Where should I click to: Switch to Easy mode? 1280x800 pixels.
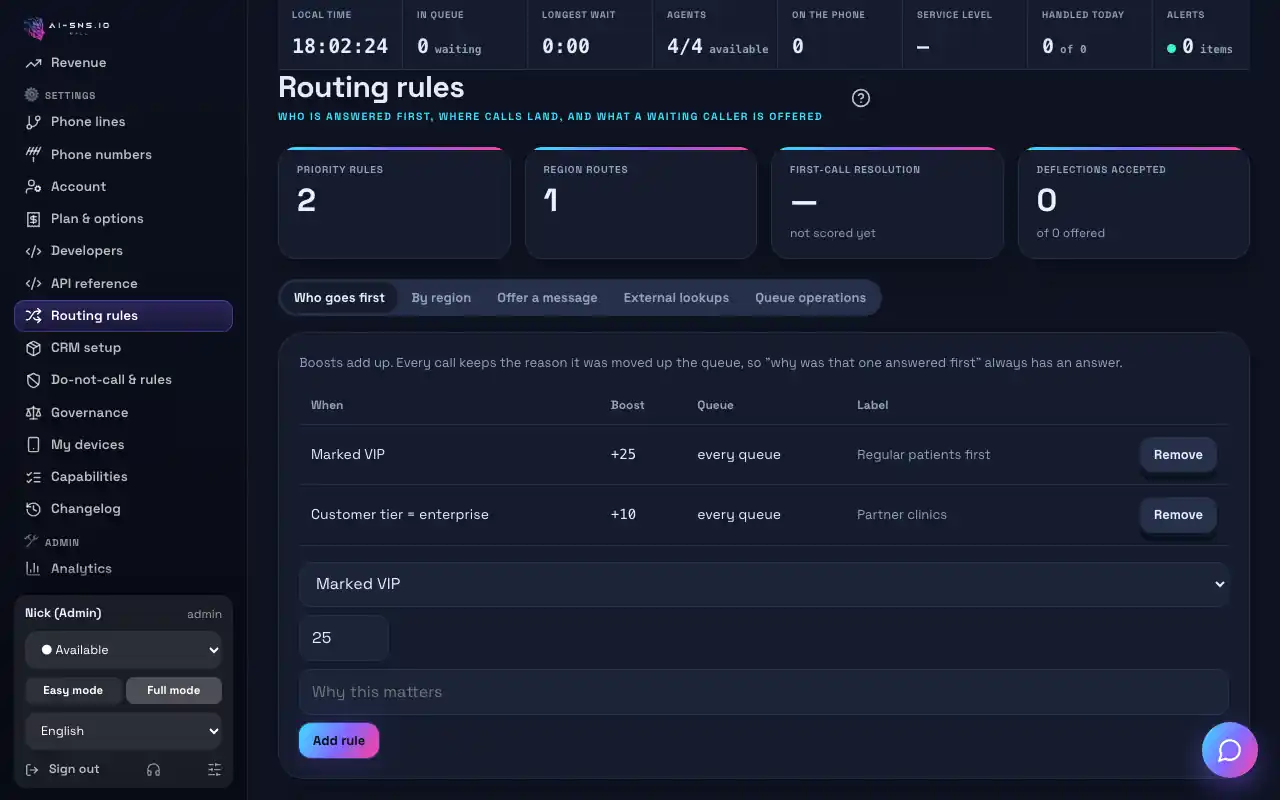73,690
